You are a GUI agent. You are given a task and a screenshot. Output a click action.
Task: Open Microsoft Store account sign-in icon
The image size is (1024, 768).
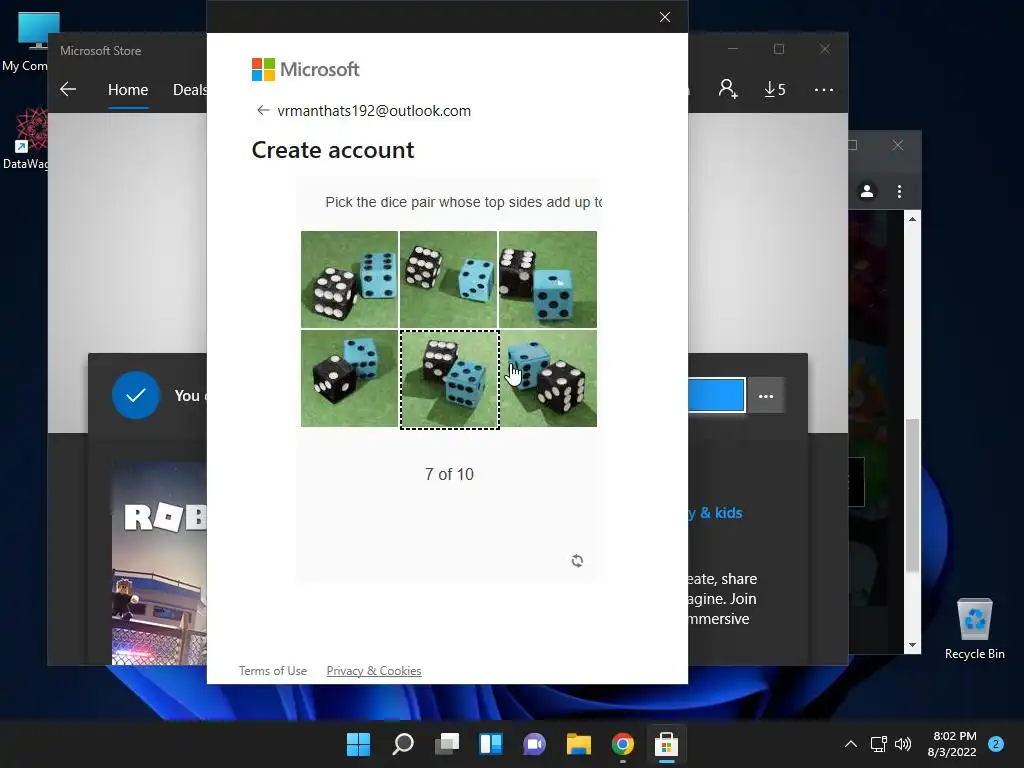pyautogui.click(x=728, y=89)
